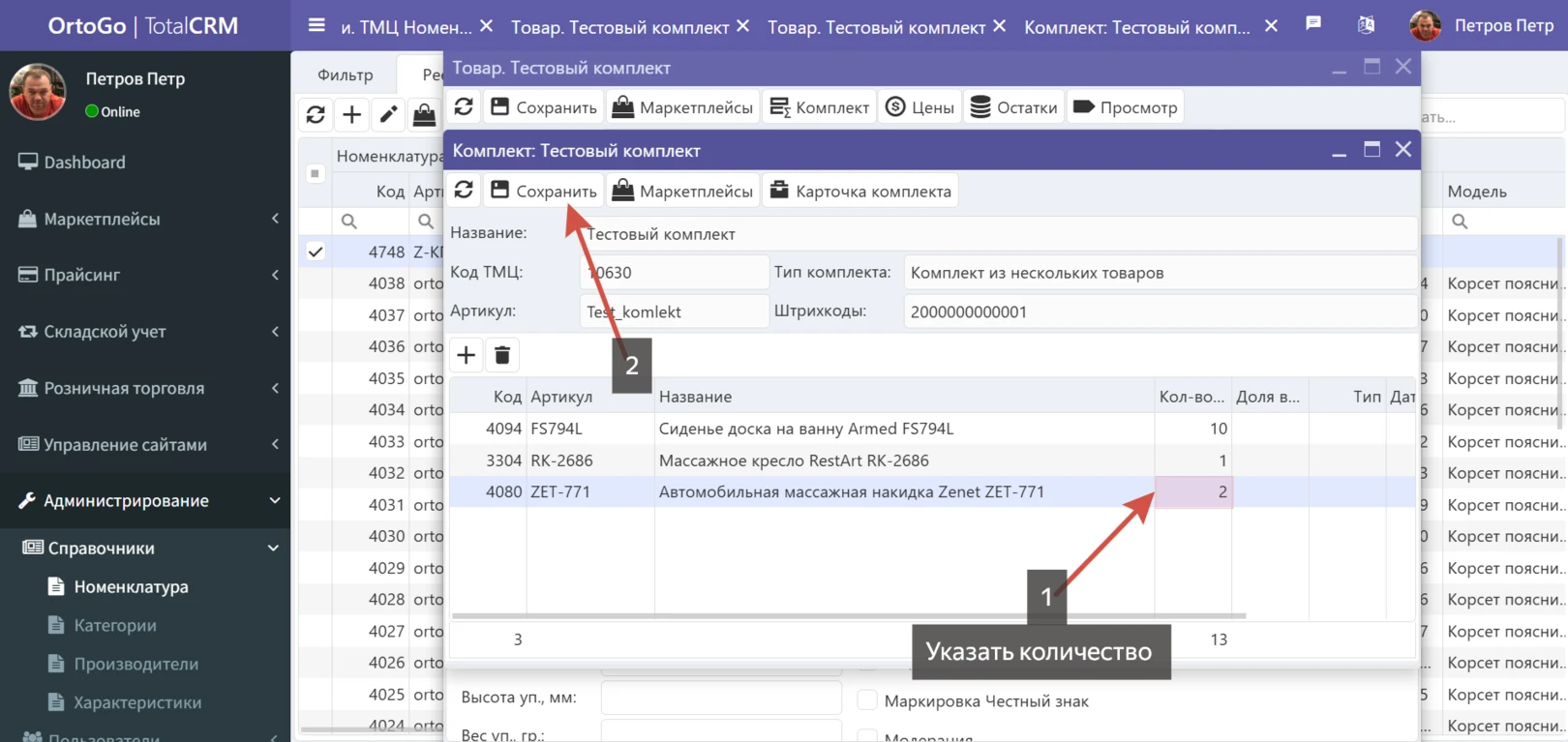Viewport: 1568px width, 742px height.
Task: Open Цены in the Товар toolbar
Action: tap(920, 107)
